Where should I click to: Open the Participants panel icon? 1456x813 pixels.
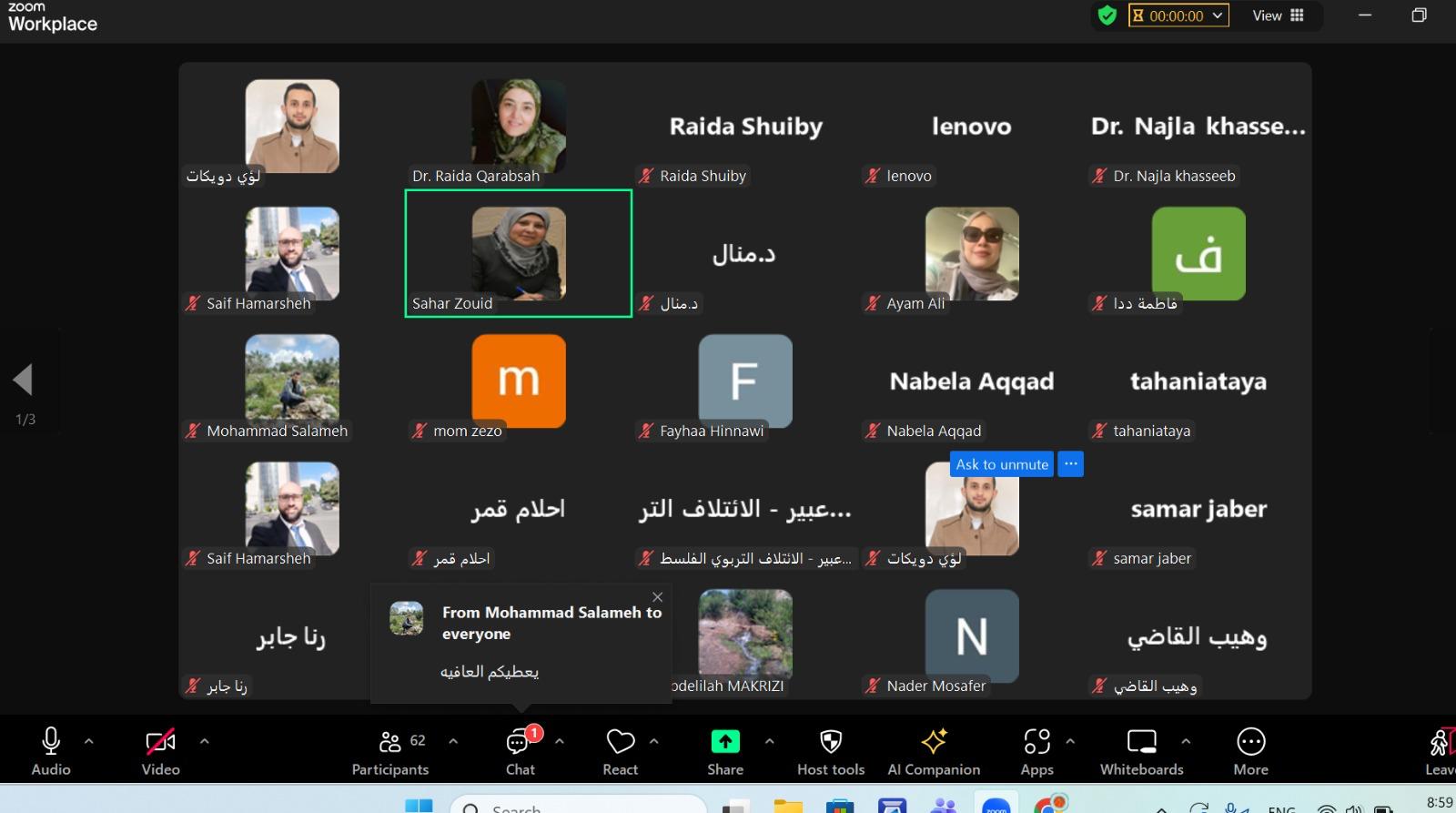[390, 742]
